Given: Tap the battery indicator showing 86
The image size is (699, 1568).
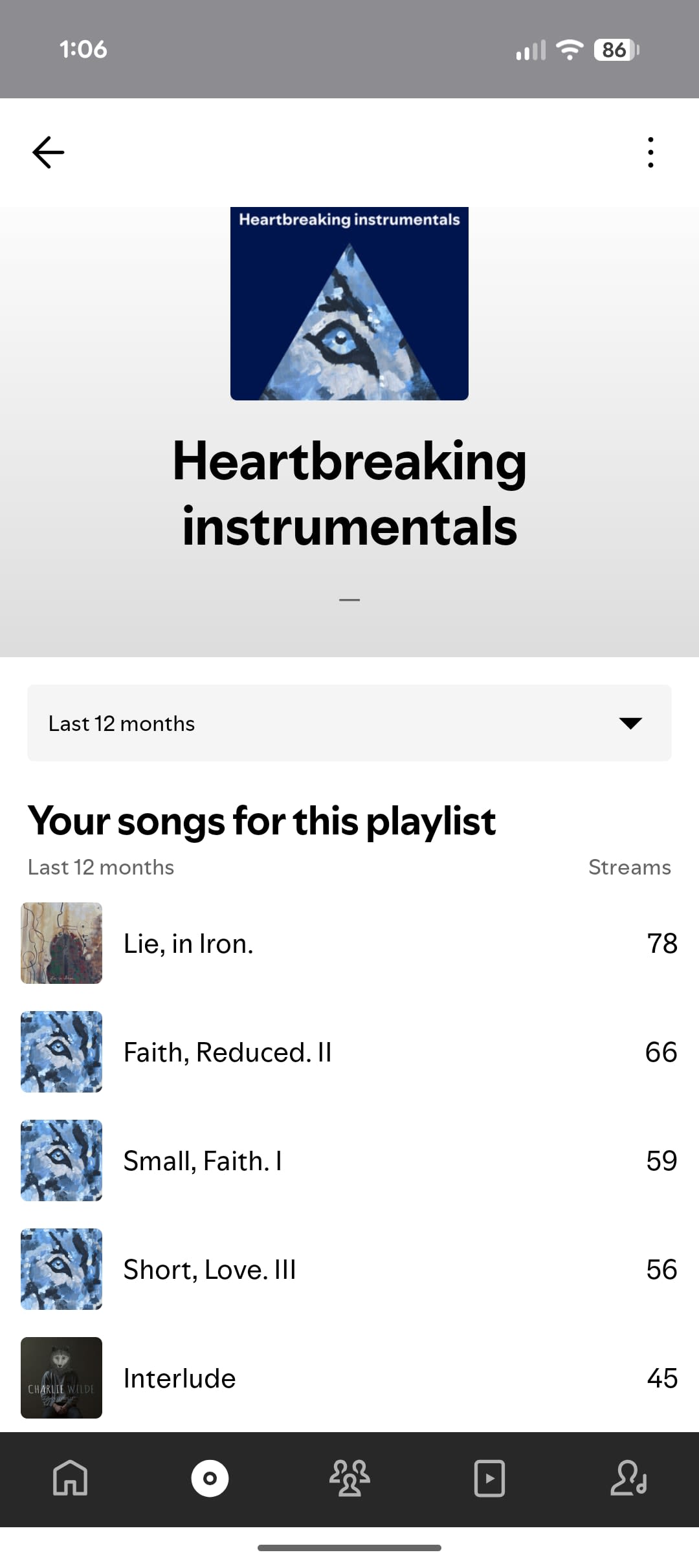Looking at the screenshot, I should click(616, 50).
